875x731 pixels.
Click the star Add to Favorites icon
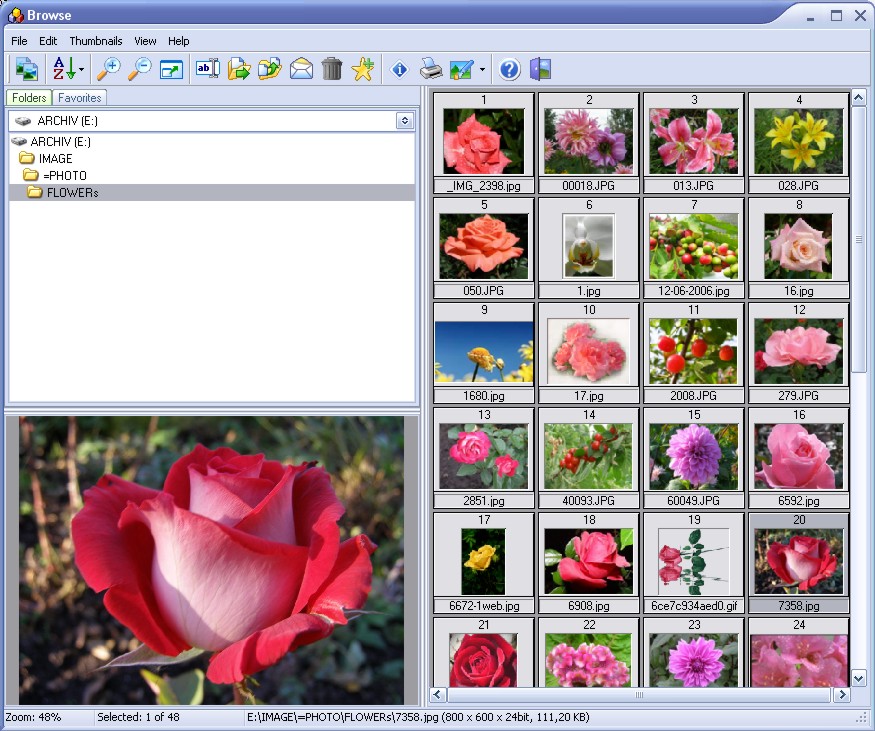(x=363, y=69)
